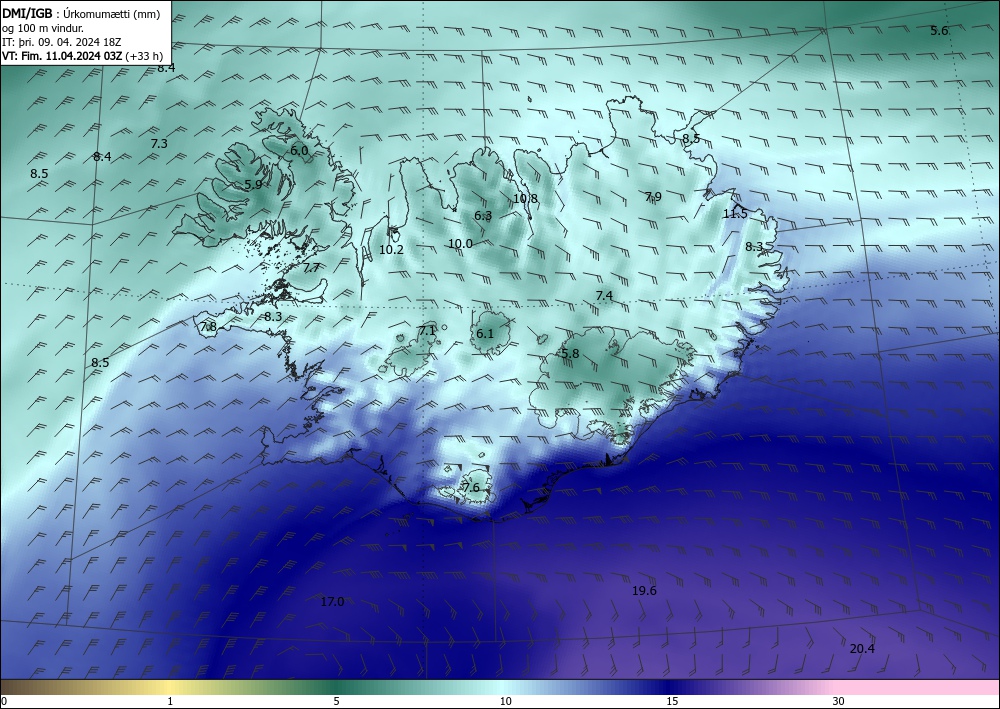Select the color scale tick label 5
This screenshot has height=709, width=1000.
[336, 702]
